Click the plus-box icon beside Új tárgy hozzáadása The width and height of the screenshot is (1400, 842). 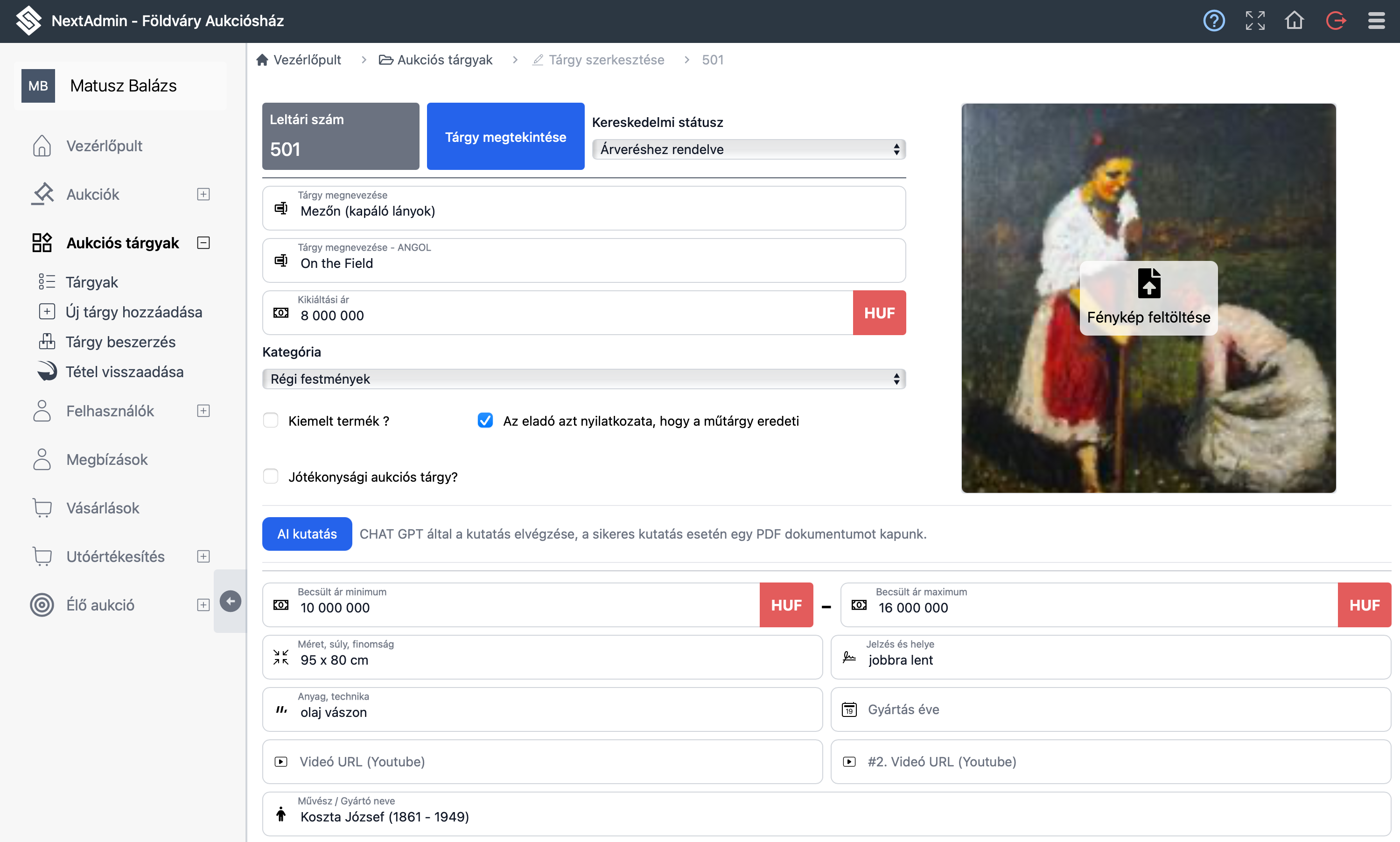[47, 311]
